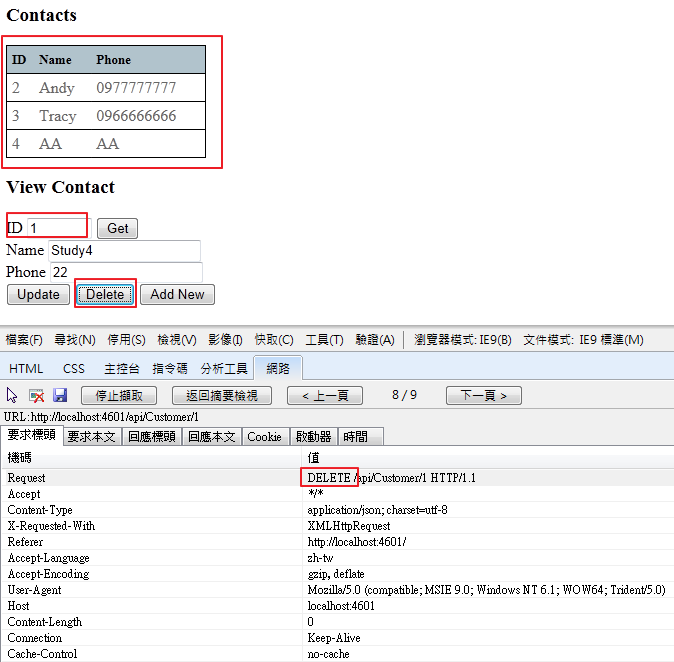Click 返回摘要檢視 to return to summary
Viewport: 674px width, 662px height.
[222, 395]
